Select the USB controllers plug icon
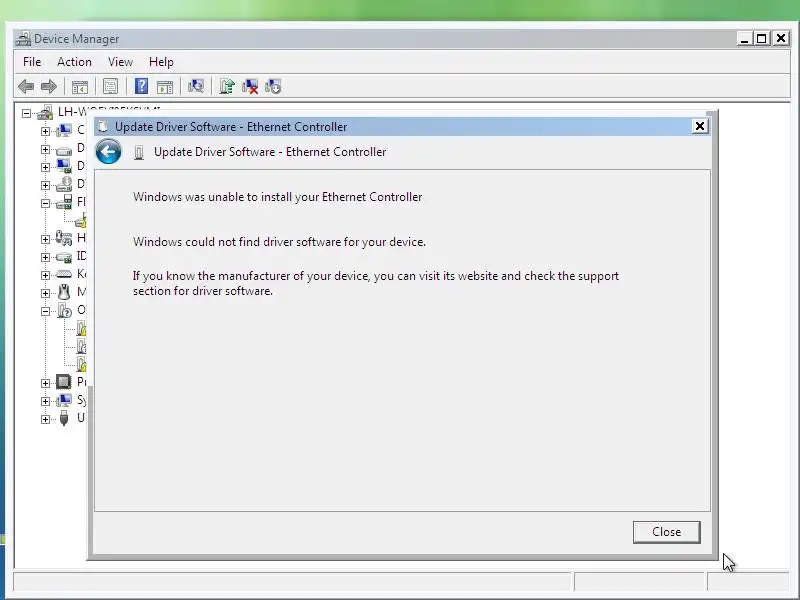Screen dimensions: 800x600 [x=64, y=418]
